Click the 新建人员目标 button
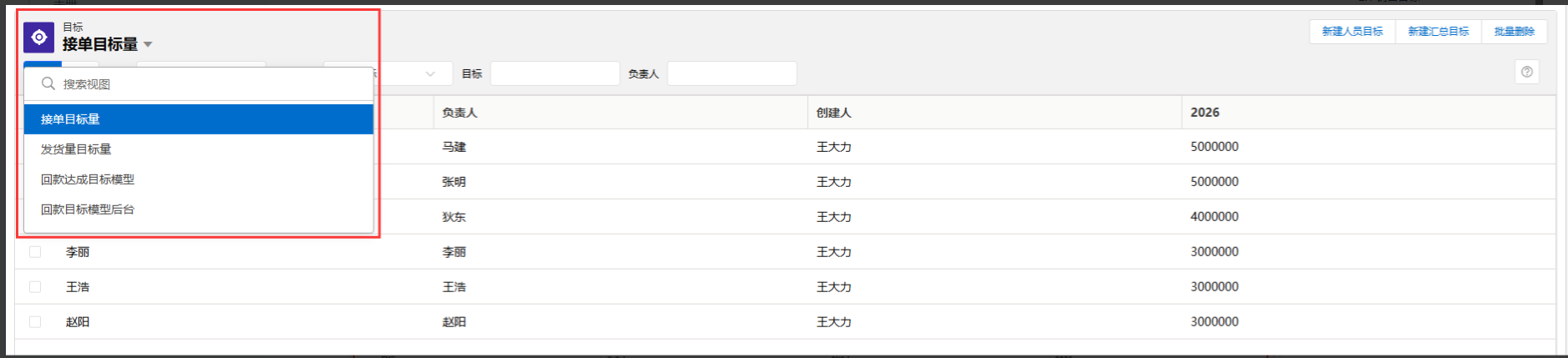The height and width of the screenshot is (358, 1568). tap(1352, 32)
